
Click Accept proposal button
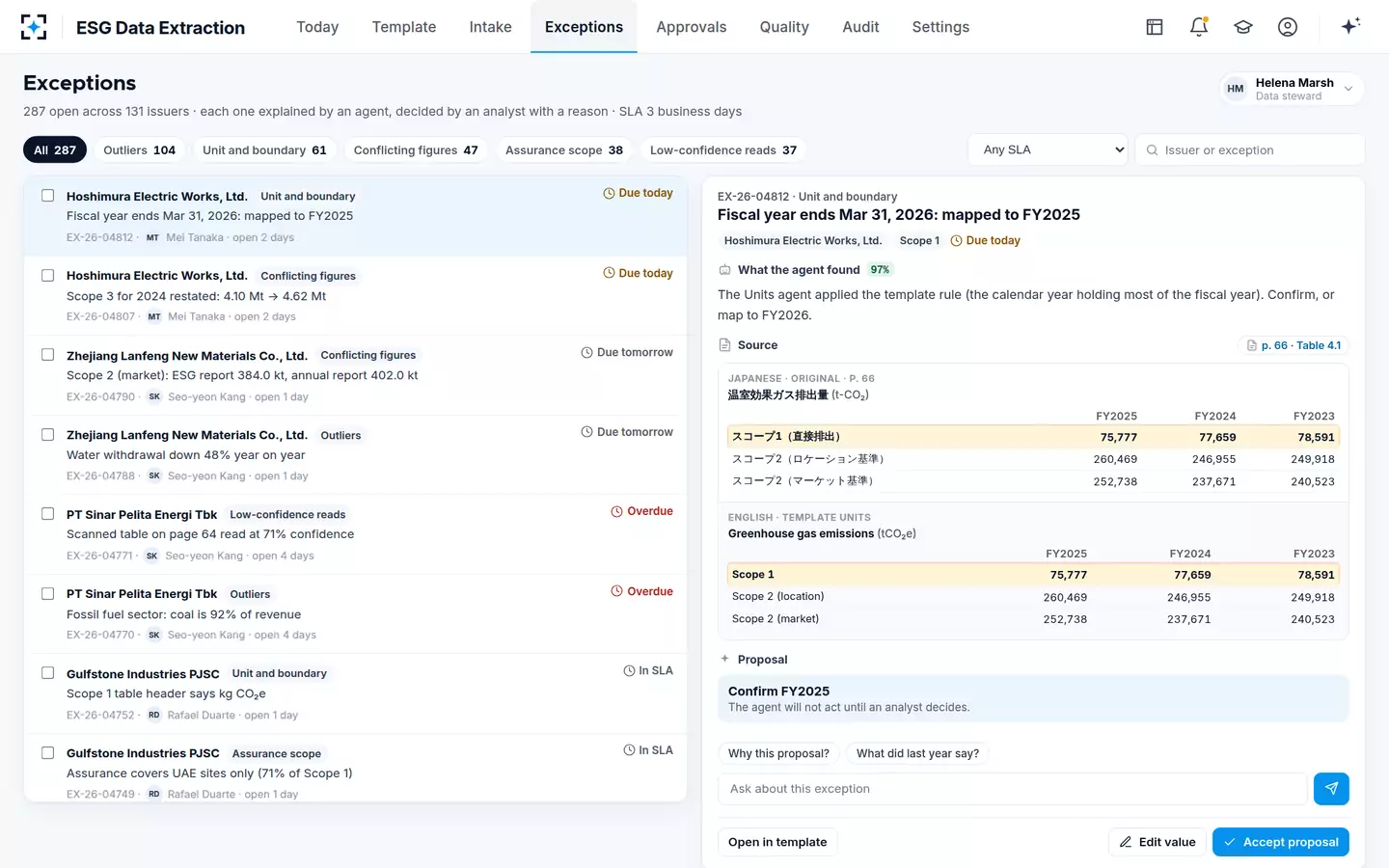click(x=1281, y=842)
